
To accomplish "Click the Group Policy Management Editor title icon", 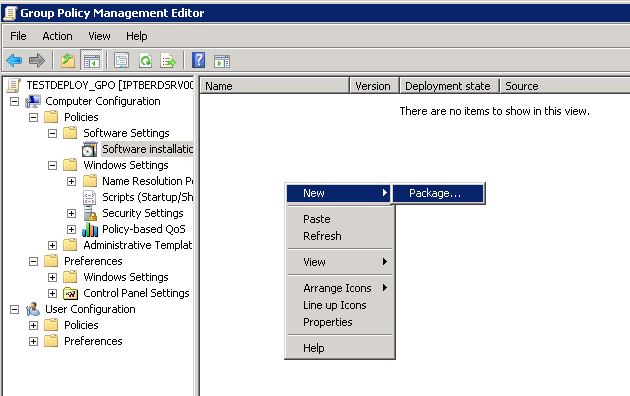I will pos(10,13).
